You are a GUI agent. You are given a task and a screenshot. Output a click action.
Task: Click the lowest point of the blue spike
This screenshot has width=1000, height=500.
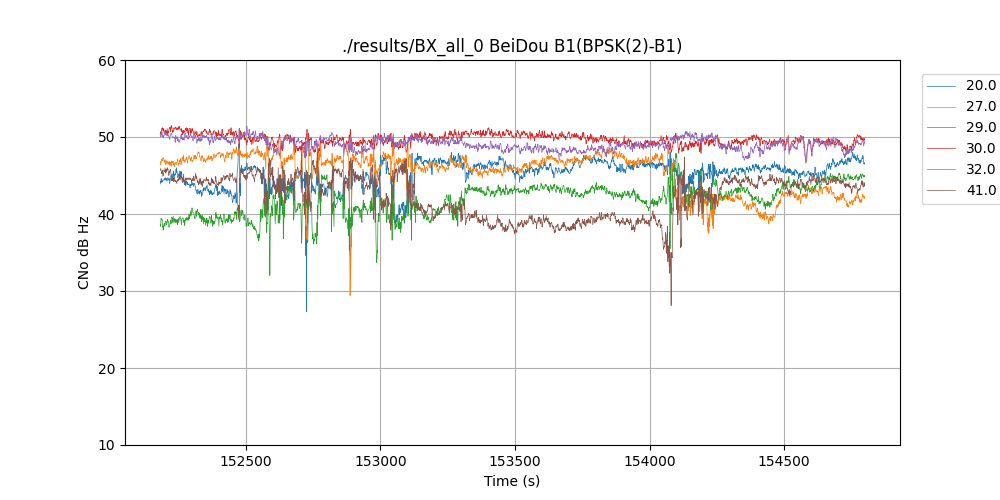coord(306,311)
